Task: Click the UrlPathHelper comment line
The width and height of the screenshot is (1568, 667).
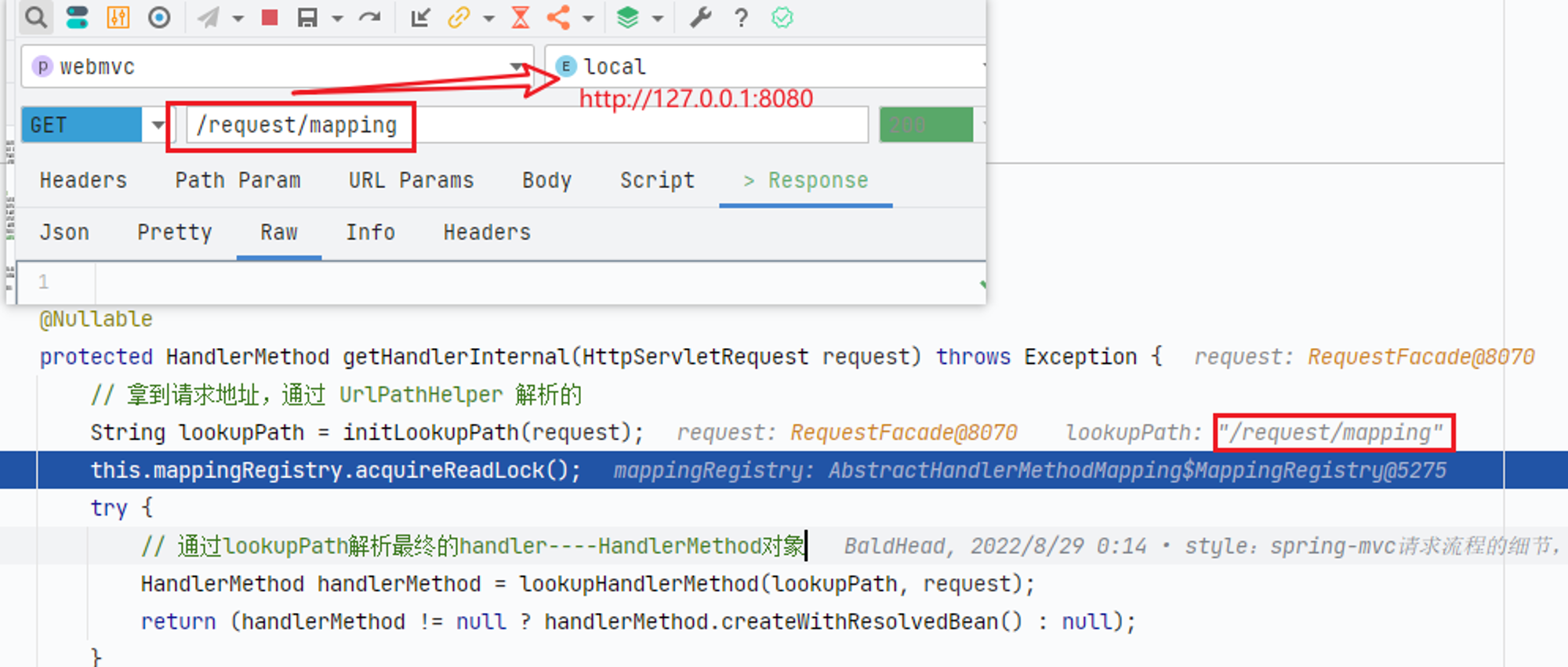Action: point(336,395)
